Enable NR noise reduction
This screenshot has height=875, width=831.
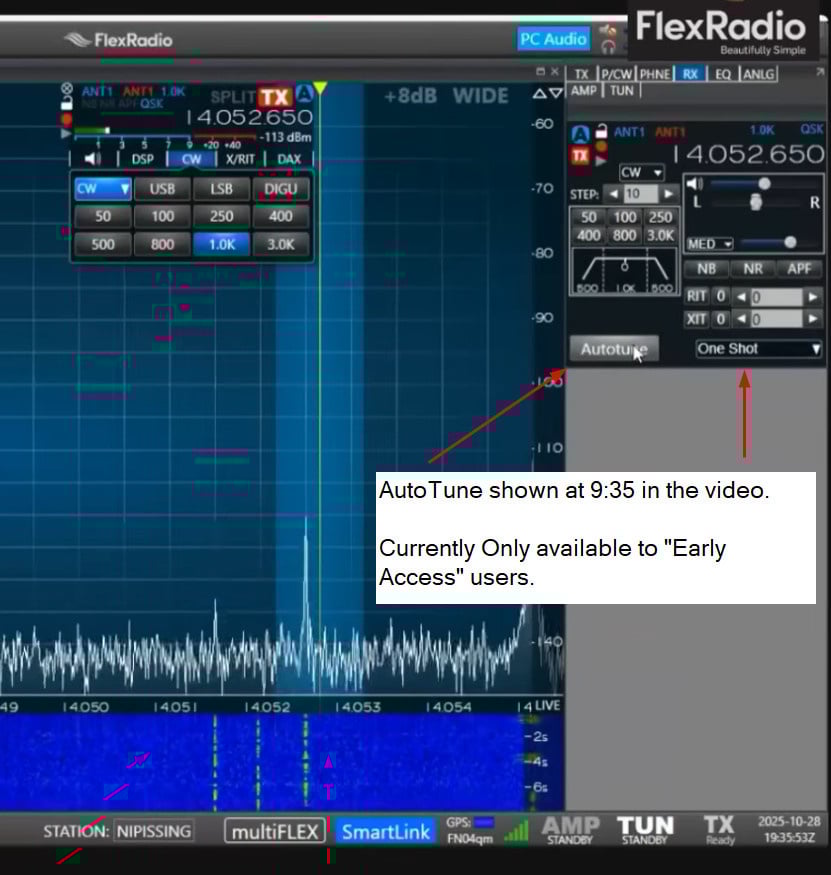pos(753,269)
